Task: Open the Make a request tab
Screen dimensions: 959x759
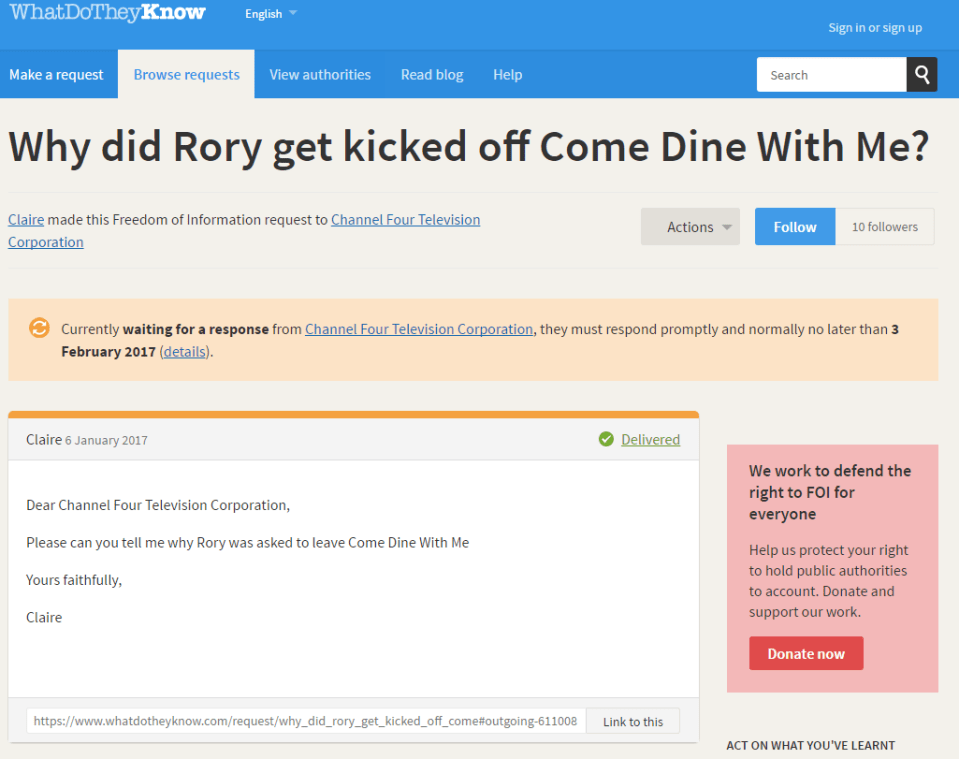Action: pyautogui.click(x=56, y=75)
